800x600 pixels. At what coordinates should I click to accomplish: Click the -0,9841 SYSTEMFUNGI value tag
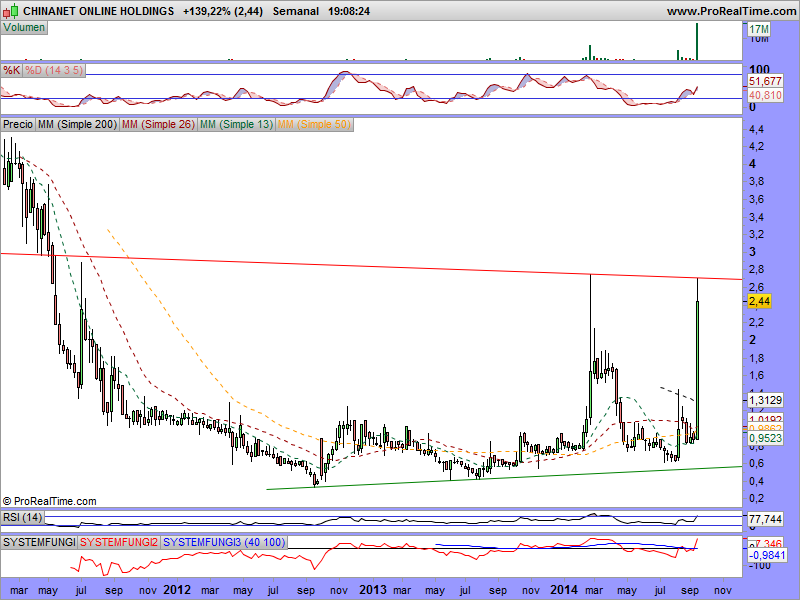(x=765, y=555)
